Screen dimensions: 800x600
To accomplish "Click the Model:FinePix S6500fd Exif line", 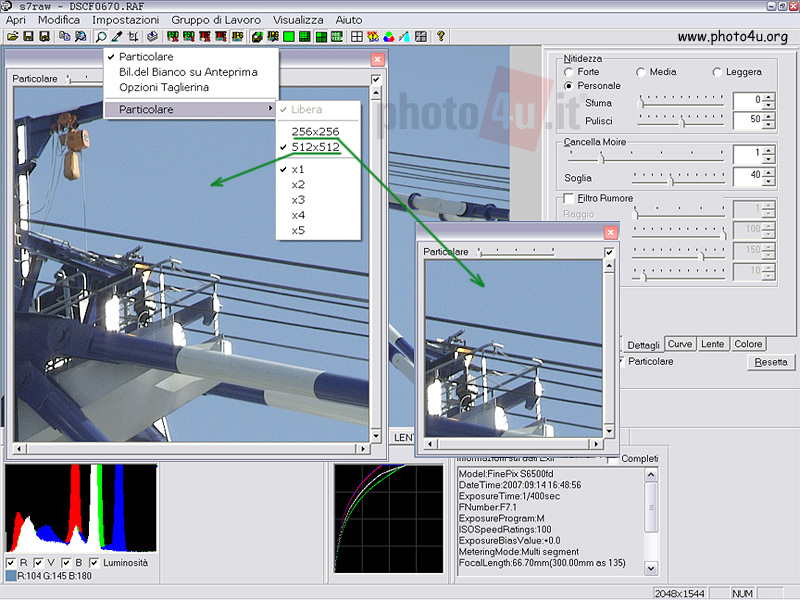I will pyautogui.click(x=506, y=473).
